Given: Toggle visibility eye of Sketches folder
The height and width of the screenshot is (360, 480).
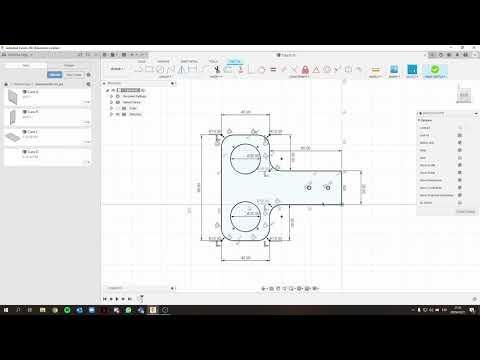Looking at the screenshot, I should click(x=118, y=114).
